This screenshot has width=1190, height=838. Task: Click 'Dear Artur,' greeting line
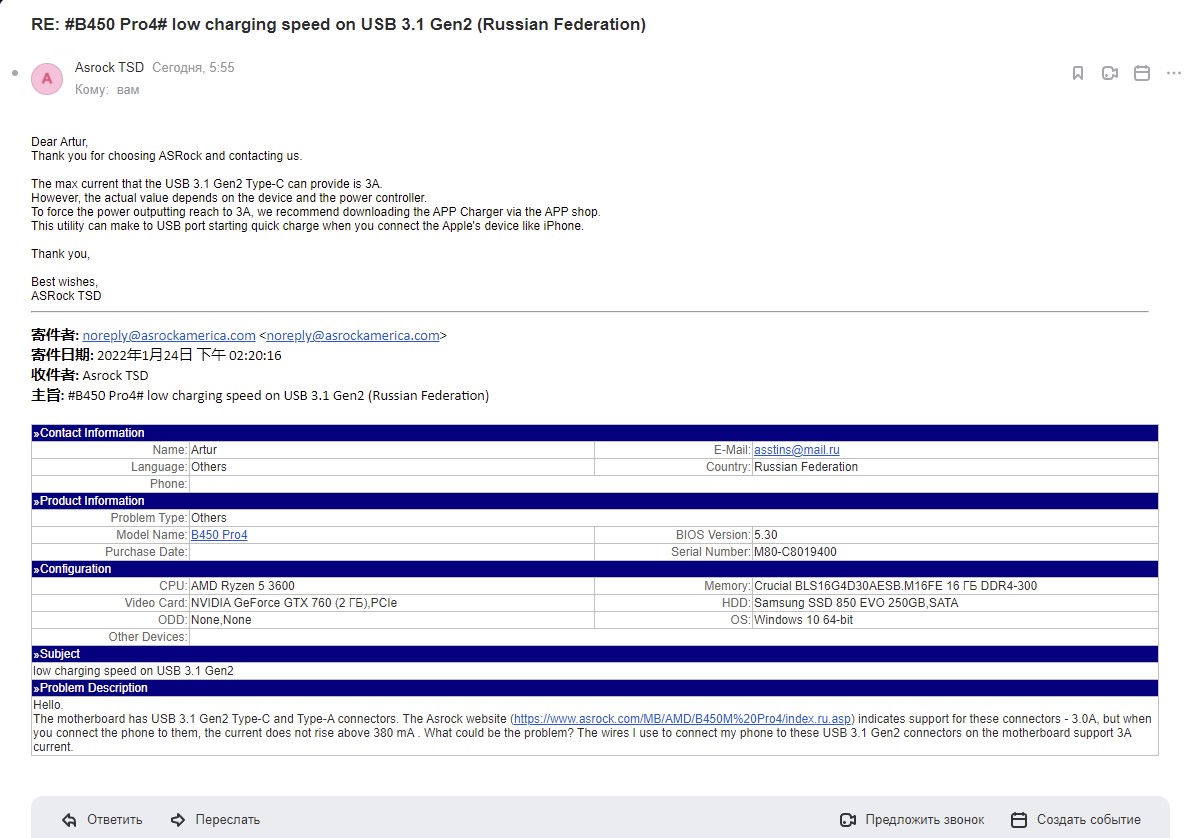[59, 142]
